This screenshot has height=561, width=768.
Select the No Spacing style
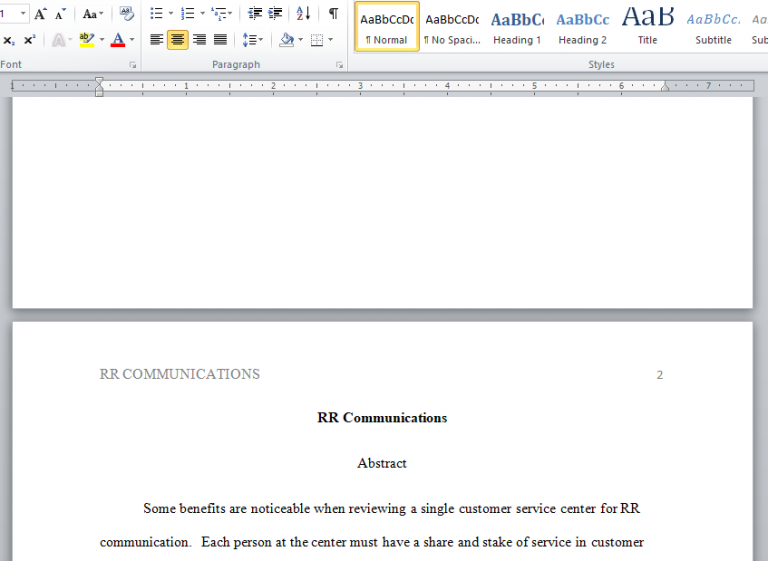(x=452, y=27)
